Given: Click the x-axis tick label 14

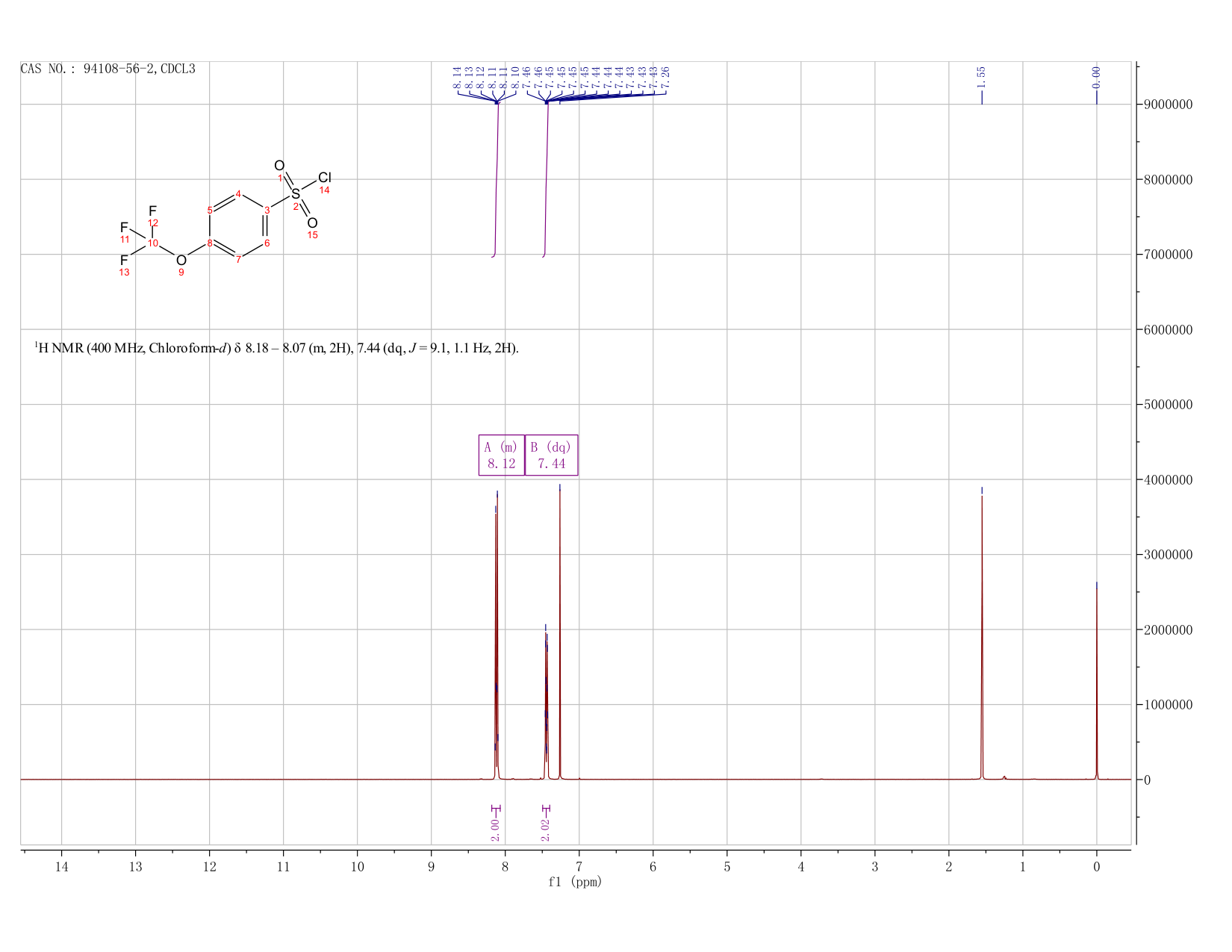Looking at the screenshot, I should pyautogui.click(x=61, y=867).
